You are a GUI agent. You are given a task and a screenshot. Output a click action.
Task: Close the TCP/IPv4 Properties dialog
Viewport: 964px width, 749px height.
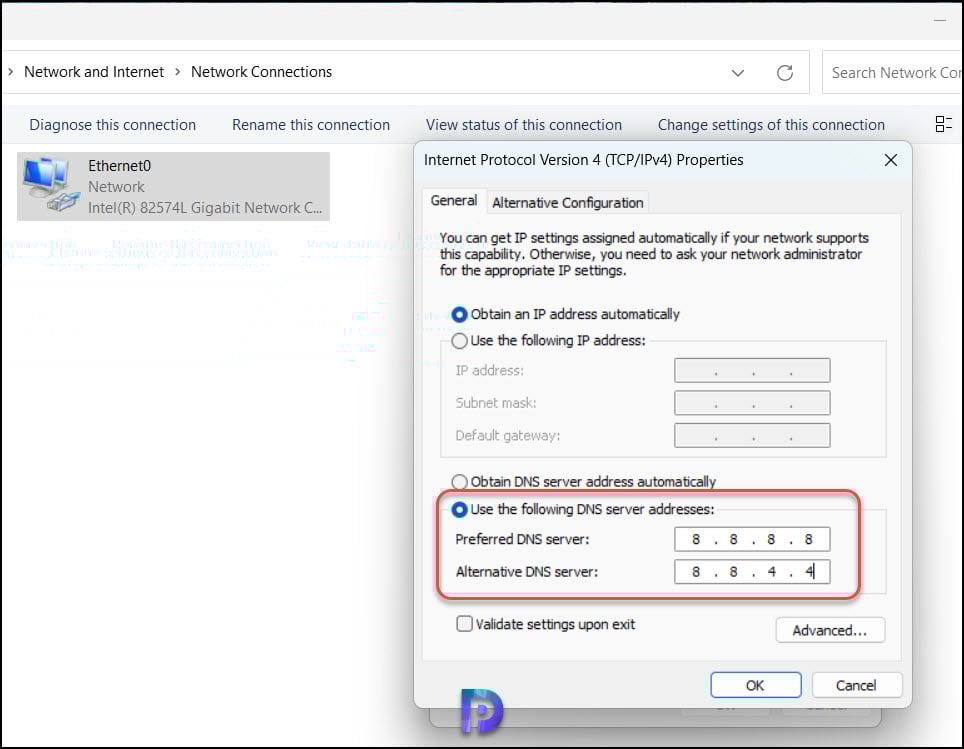click(890, 160)
